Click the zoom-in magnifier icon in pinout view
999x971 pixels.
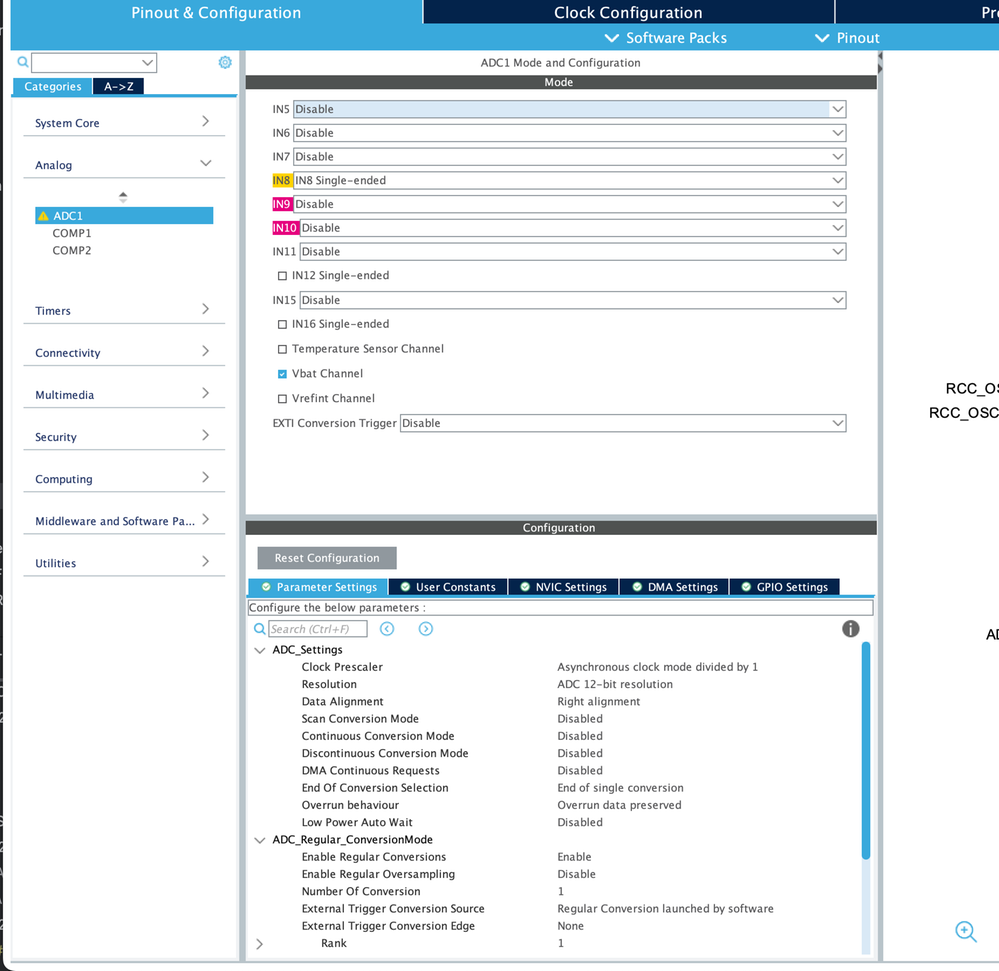966,931
